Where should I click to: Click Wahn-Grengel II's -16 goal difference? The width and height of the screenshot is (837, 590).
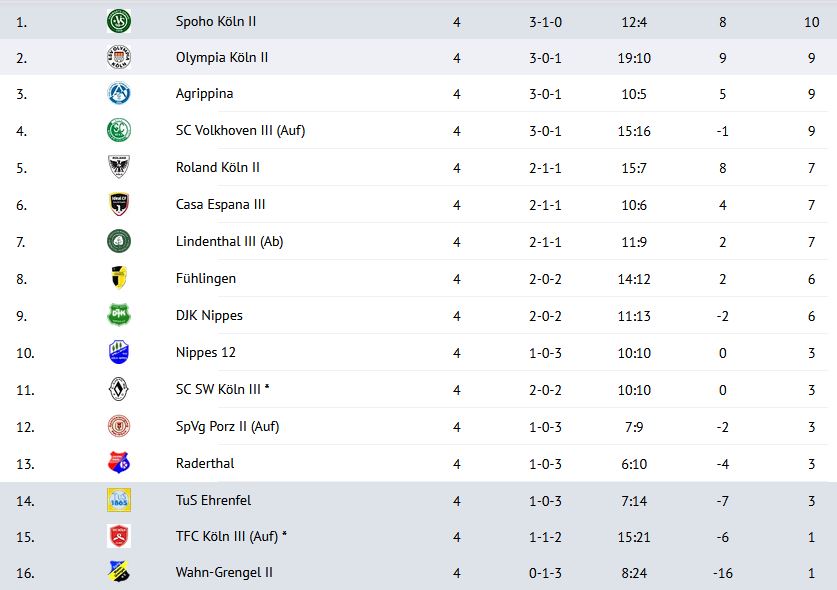click(722, 573)
